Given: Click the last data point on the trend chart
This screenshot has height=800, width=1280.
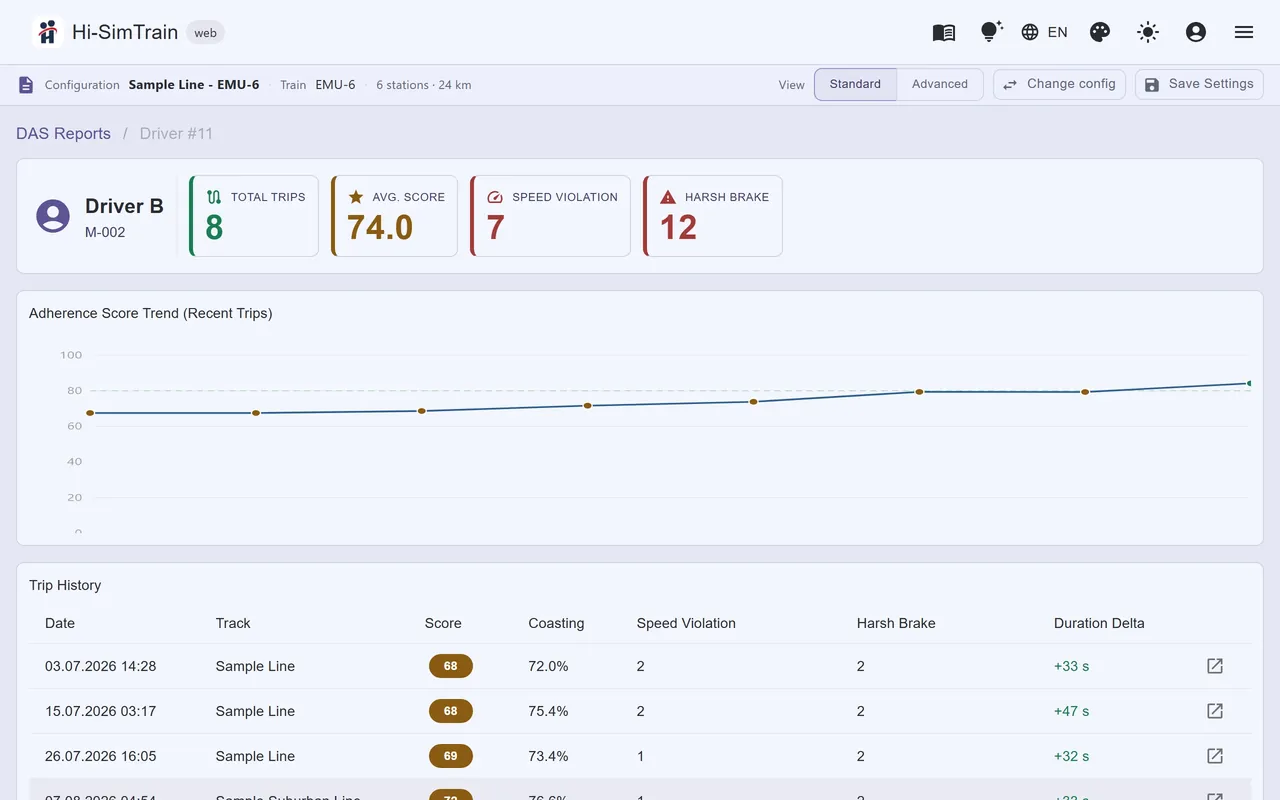Looking at the screenshot, I should coord(1249,383).
